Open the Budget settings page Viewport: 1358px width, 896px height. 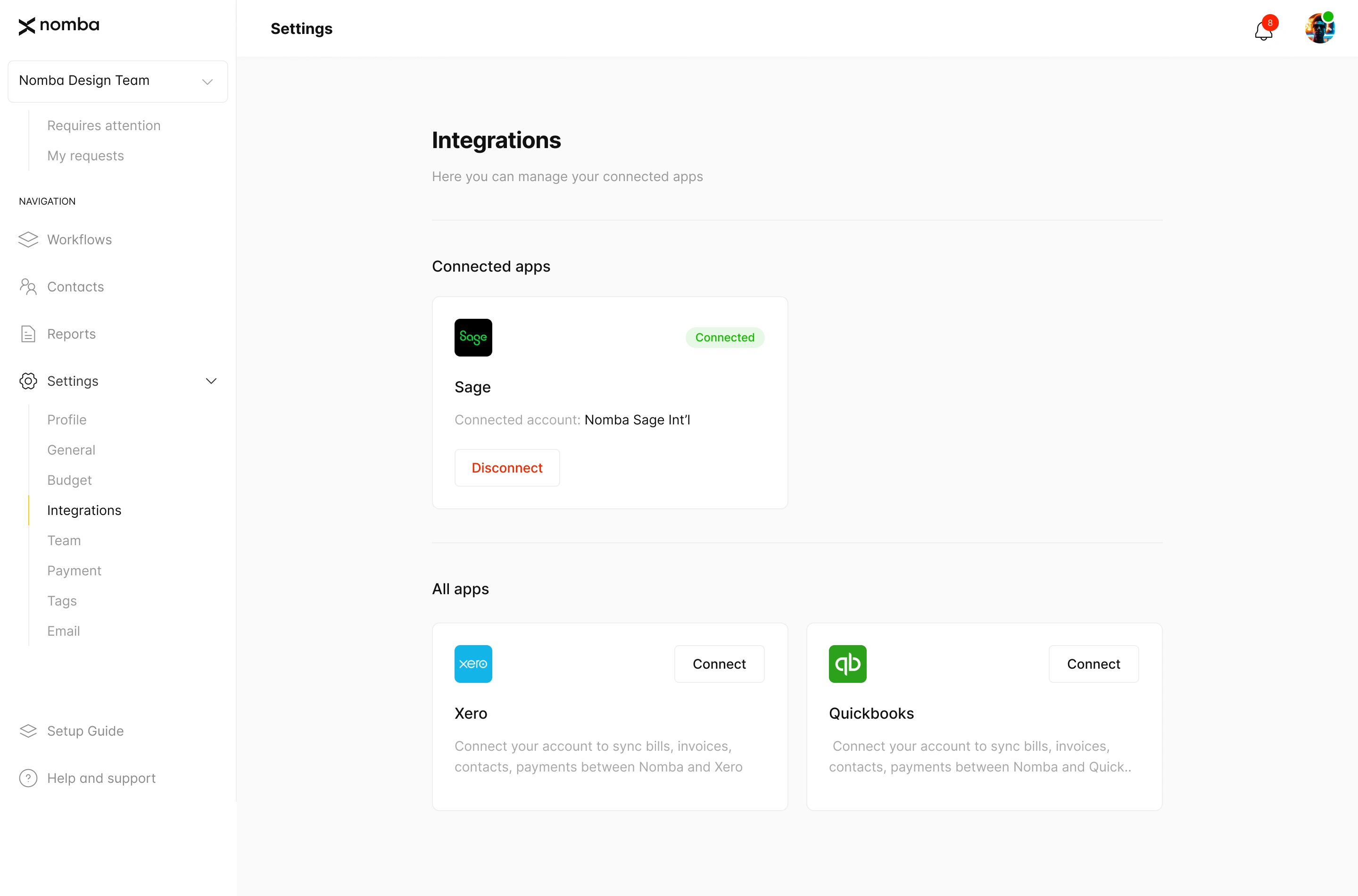click(69, 480)
